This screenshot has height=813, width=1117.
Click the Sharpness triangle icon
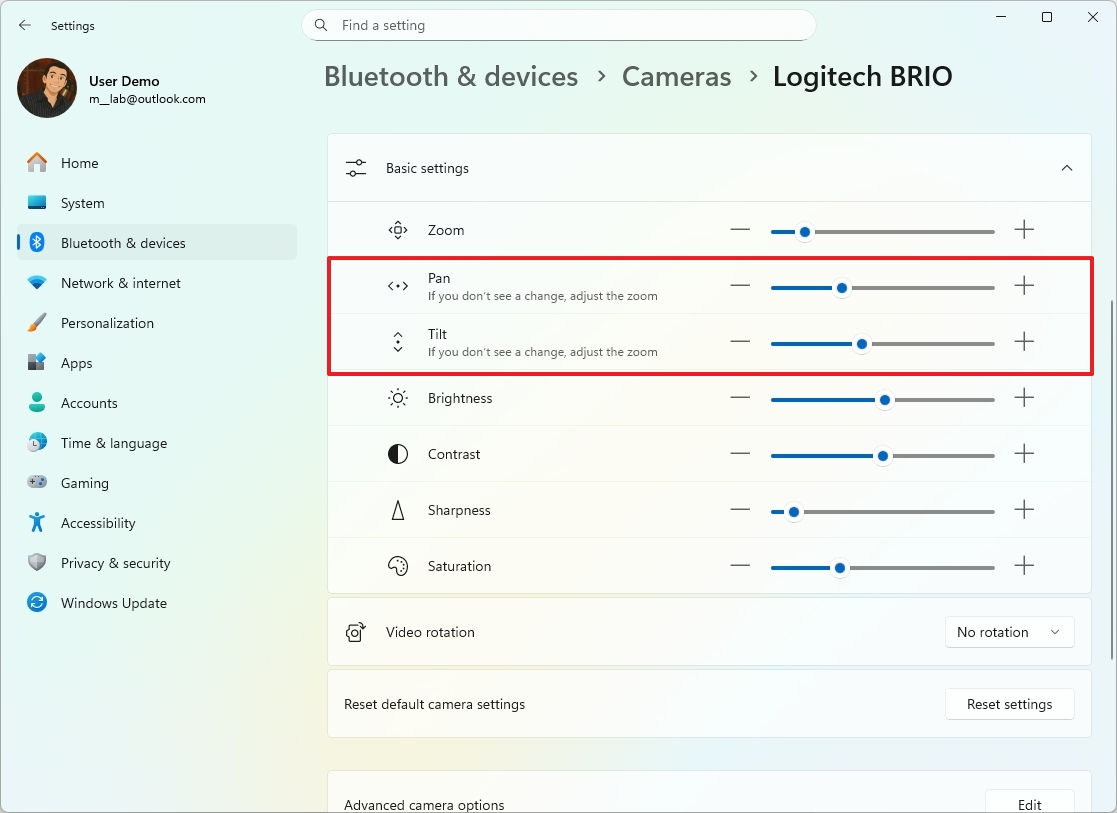pyautogui.click(x=397, y=510)
